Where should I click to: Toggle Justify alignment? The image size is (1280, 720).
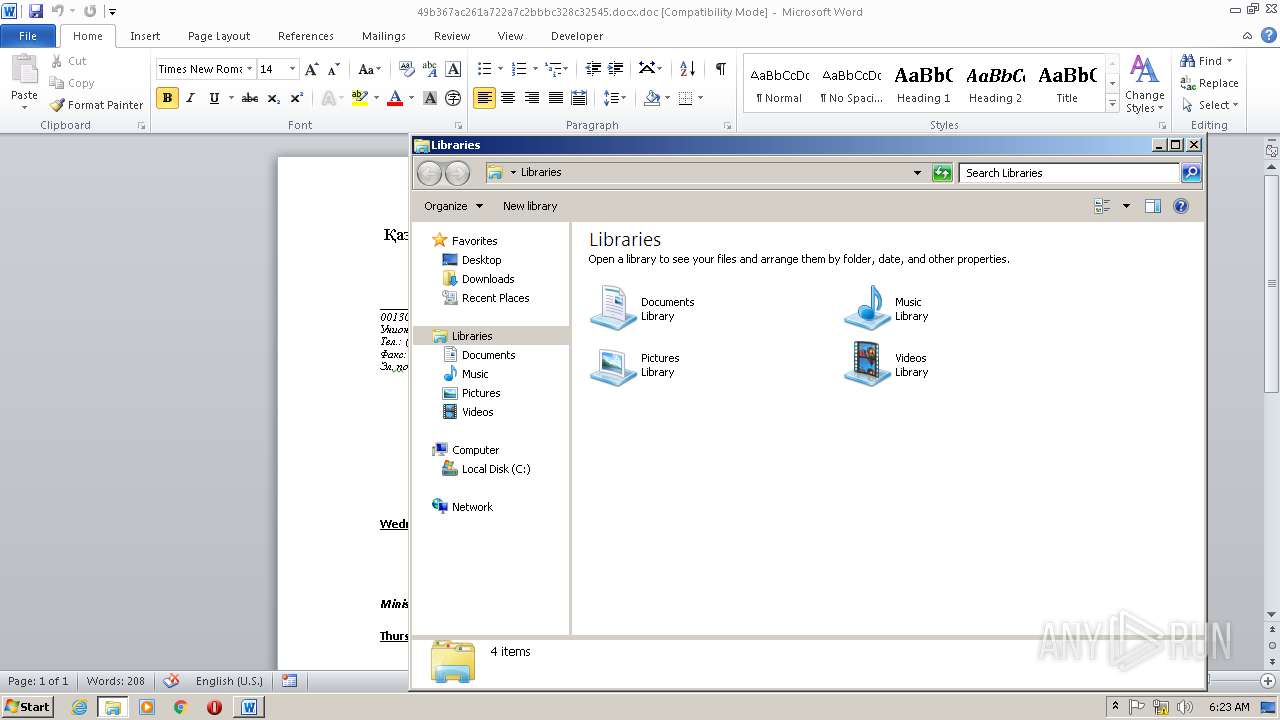point(555,98)
